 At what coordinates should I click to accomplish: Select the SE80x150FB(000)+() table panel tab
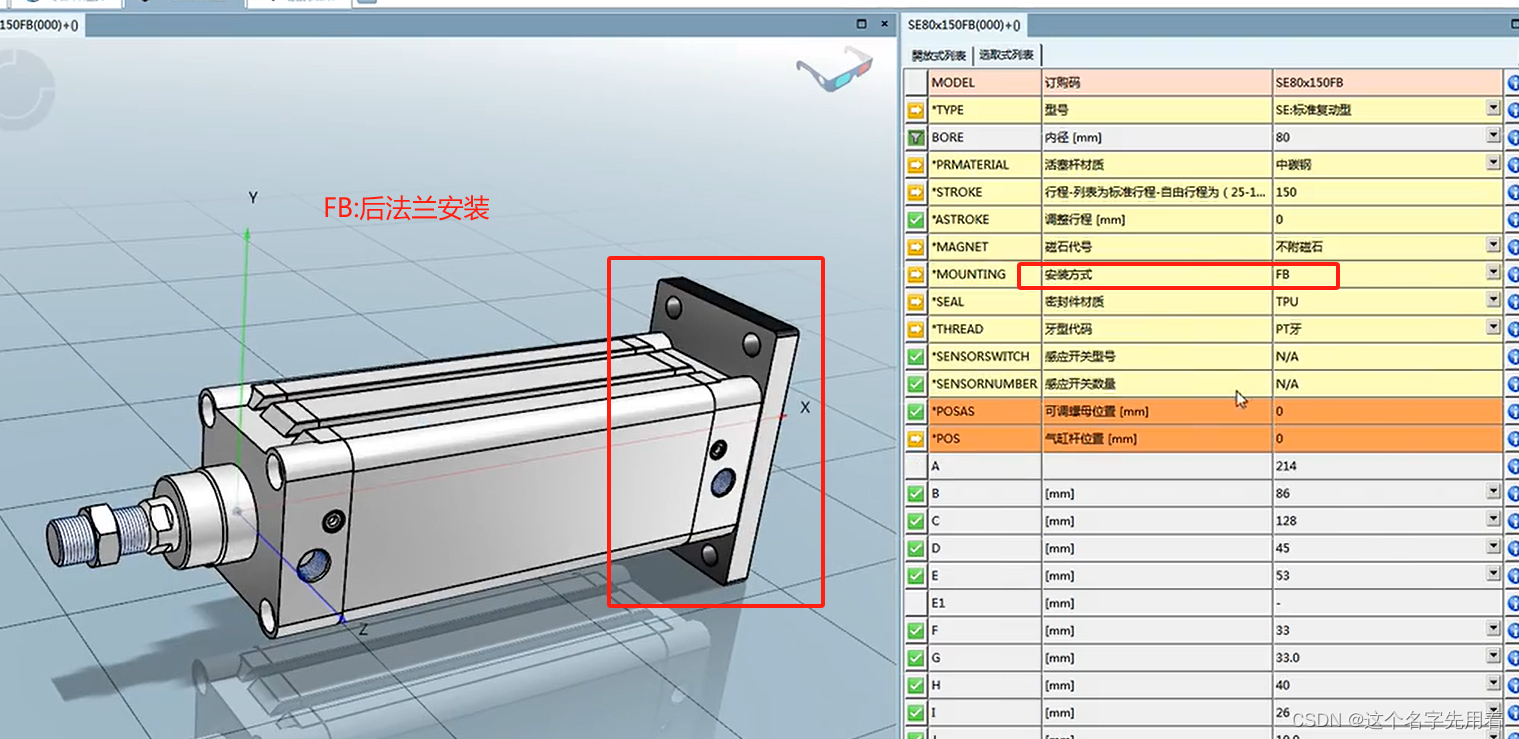(964, 24)
